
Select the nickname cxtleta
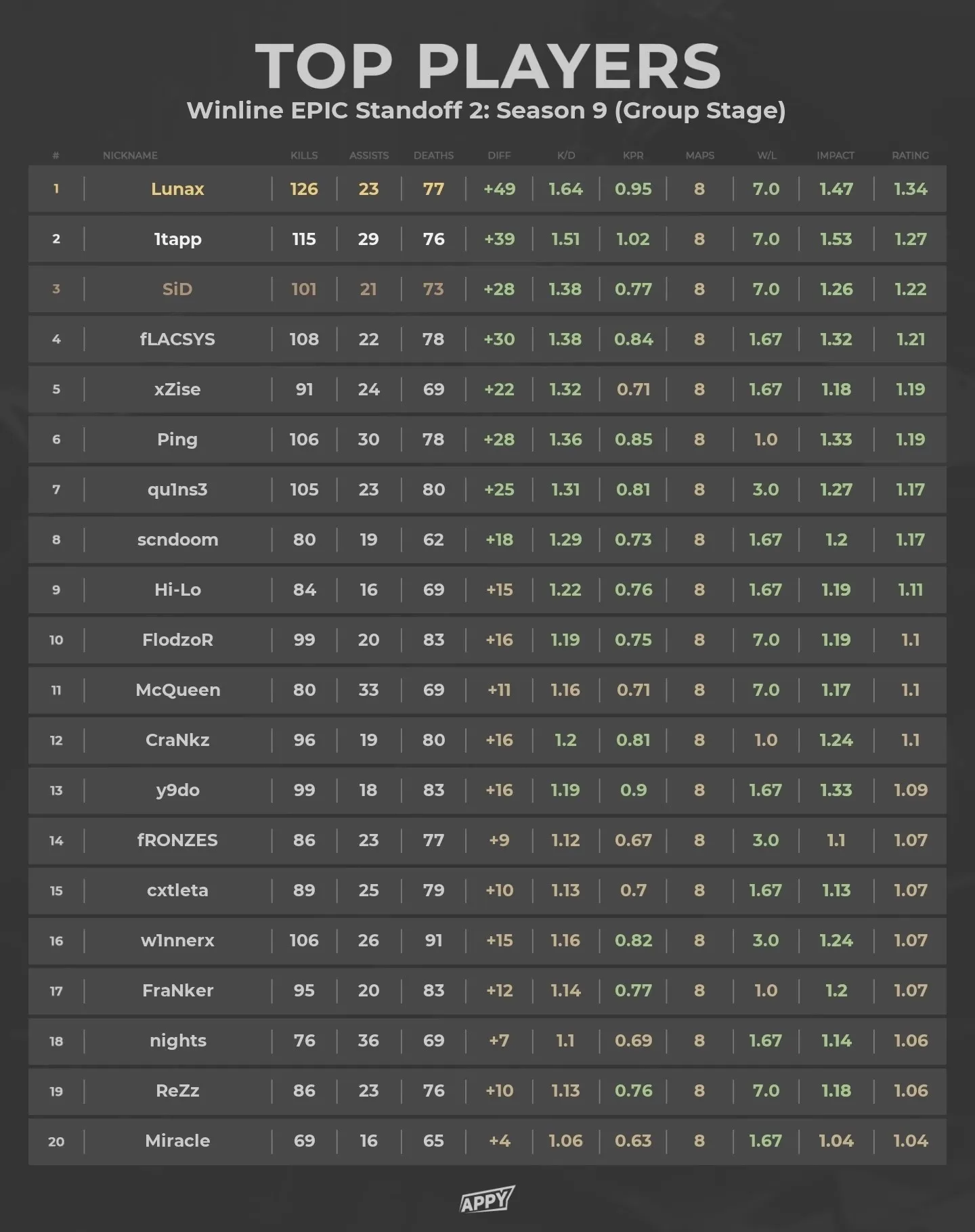coord(177,890)
